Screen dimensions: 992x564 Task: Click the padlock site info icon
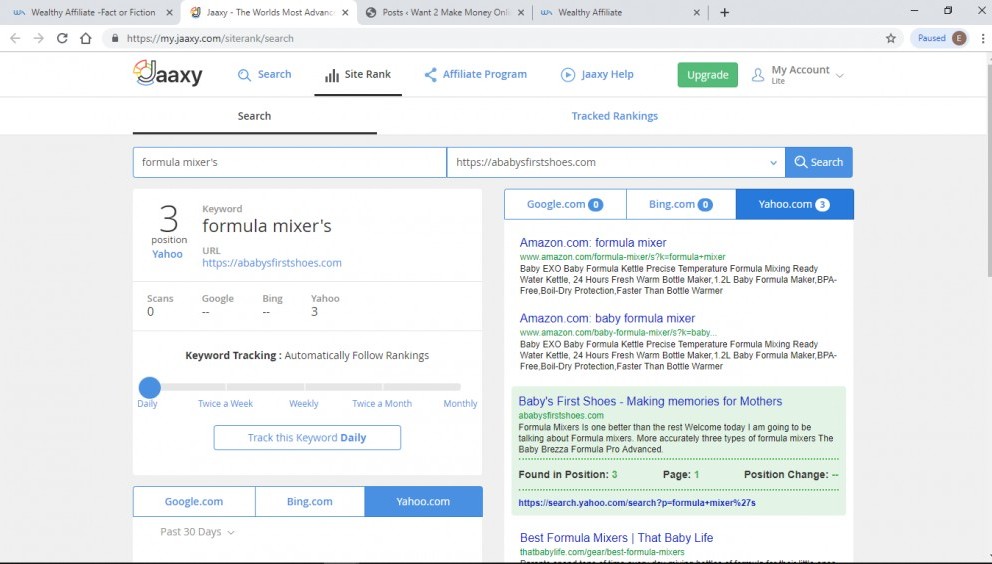115,38
